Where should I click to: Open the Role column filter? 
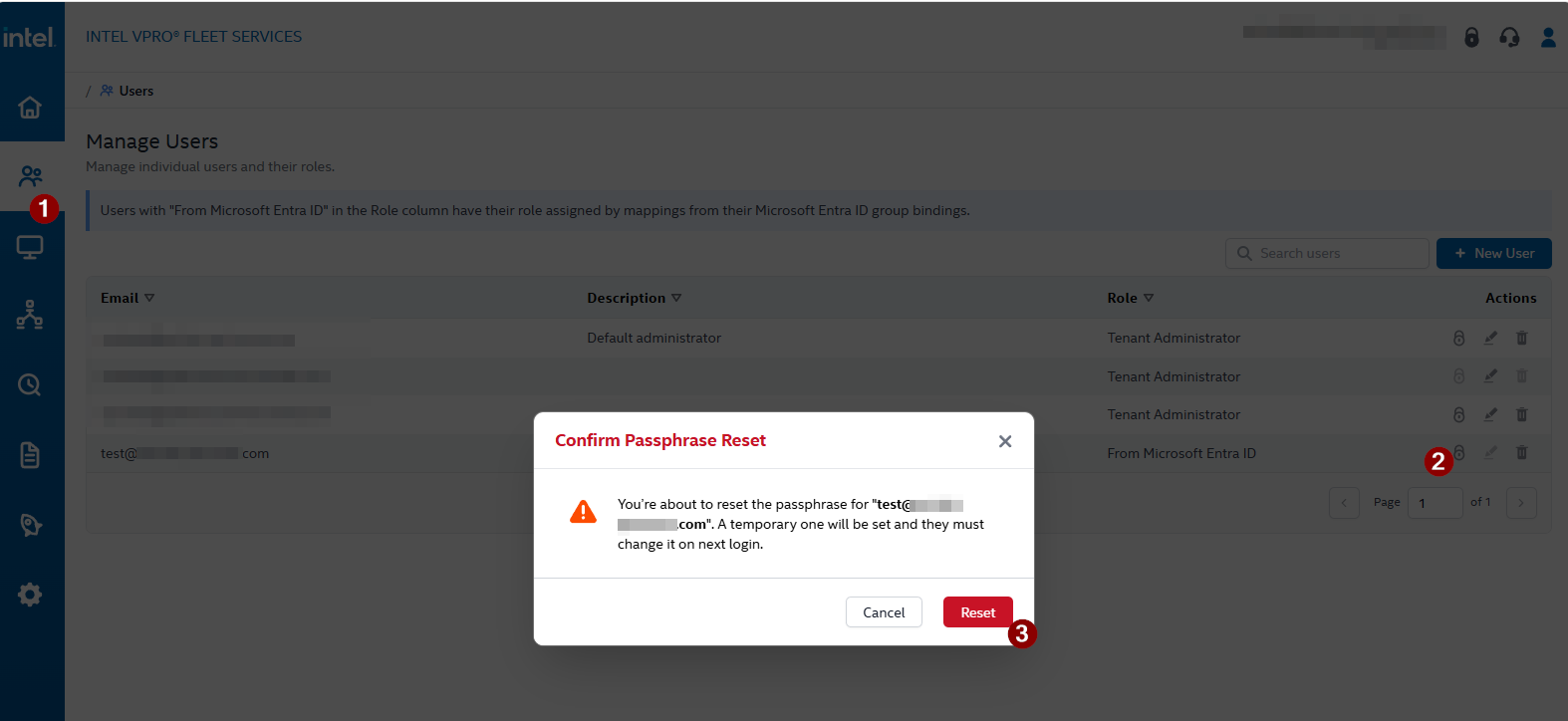[1149, 298]
